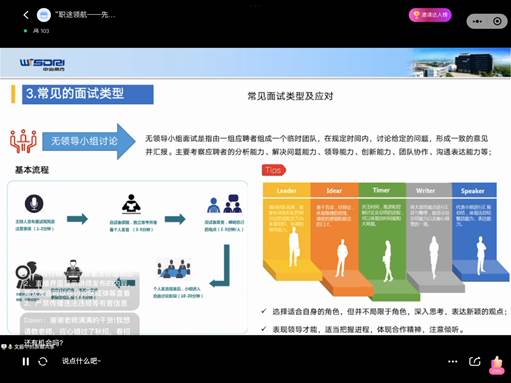Tap the pink thumbs-up like button
The height and width of the screenshot is (383, 511).
click(x=497, y=365)
